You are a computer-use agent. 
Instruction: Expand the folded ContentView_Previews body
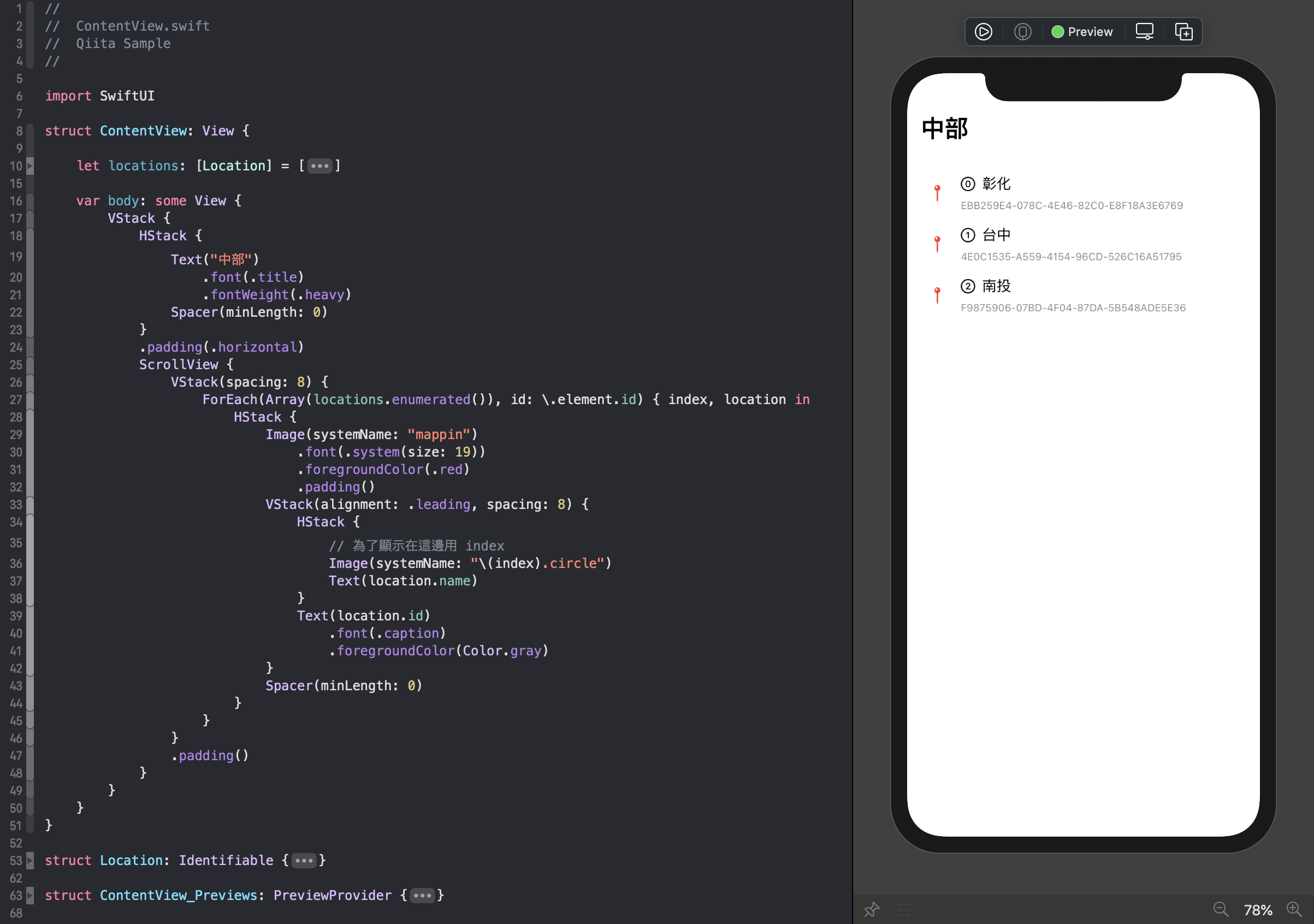[422, 895]
